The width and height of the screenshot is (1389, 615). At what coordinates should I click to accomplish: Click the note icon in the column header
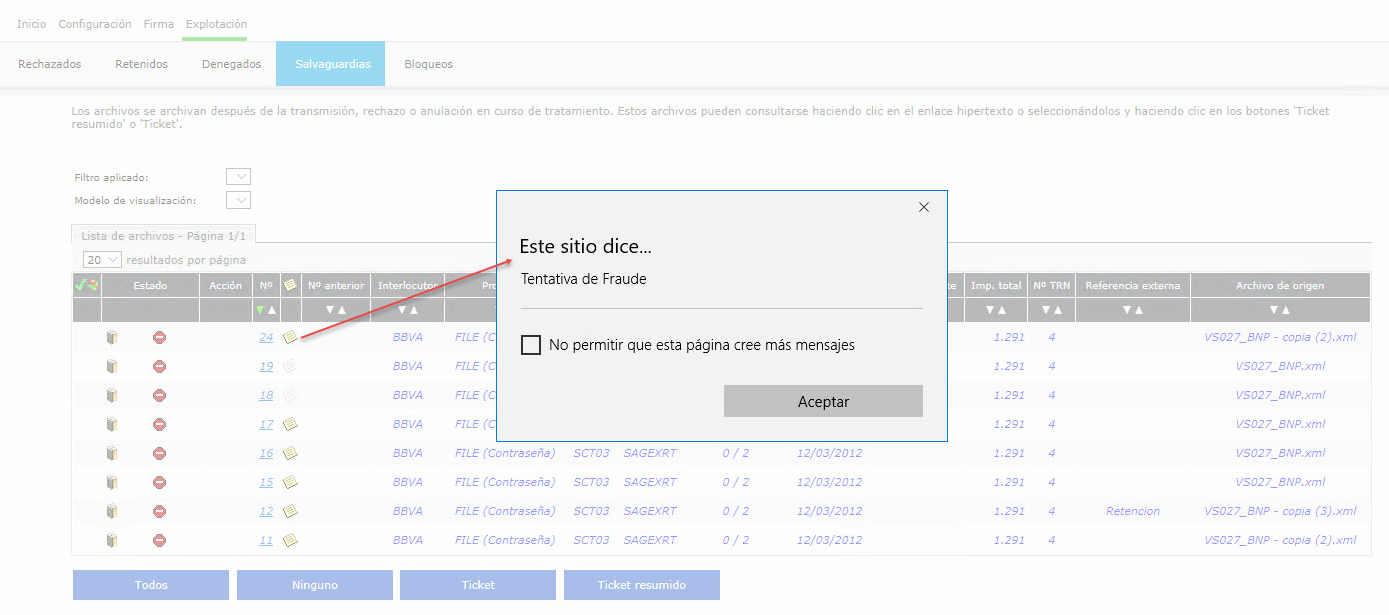290,286
